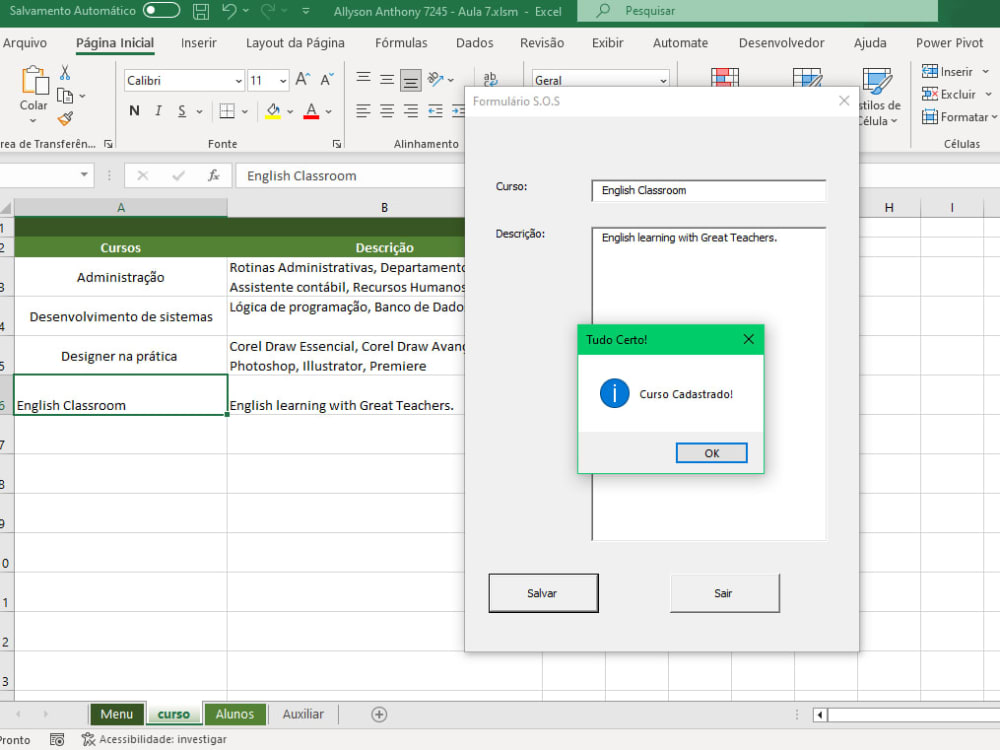Toggle the Salvamento Automático switch
Image resolution: width=1000 pixels, height=750 pixels.
tap(160, 11)
